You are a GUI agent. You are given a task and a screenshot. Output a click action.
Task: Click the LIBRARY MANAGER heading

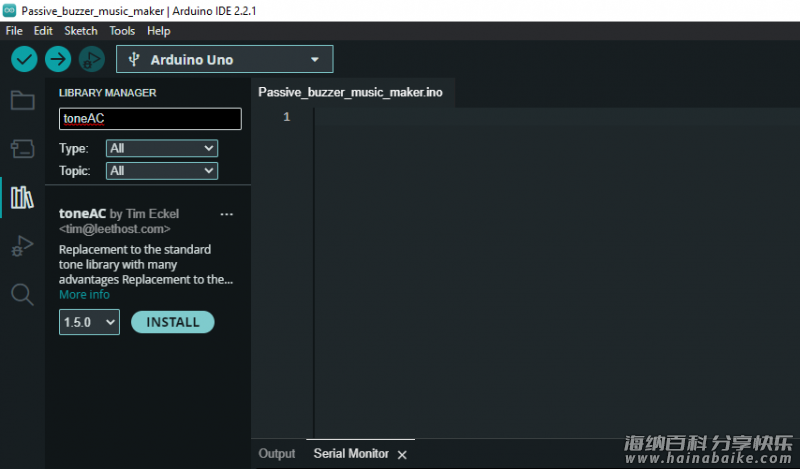tap(108, 93)
